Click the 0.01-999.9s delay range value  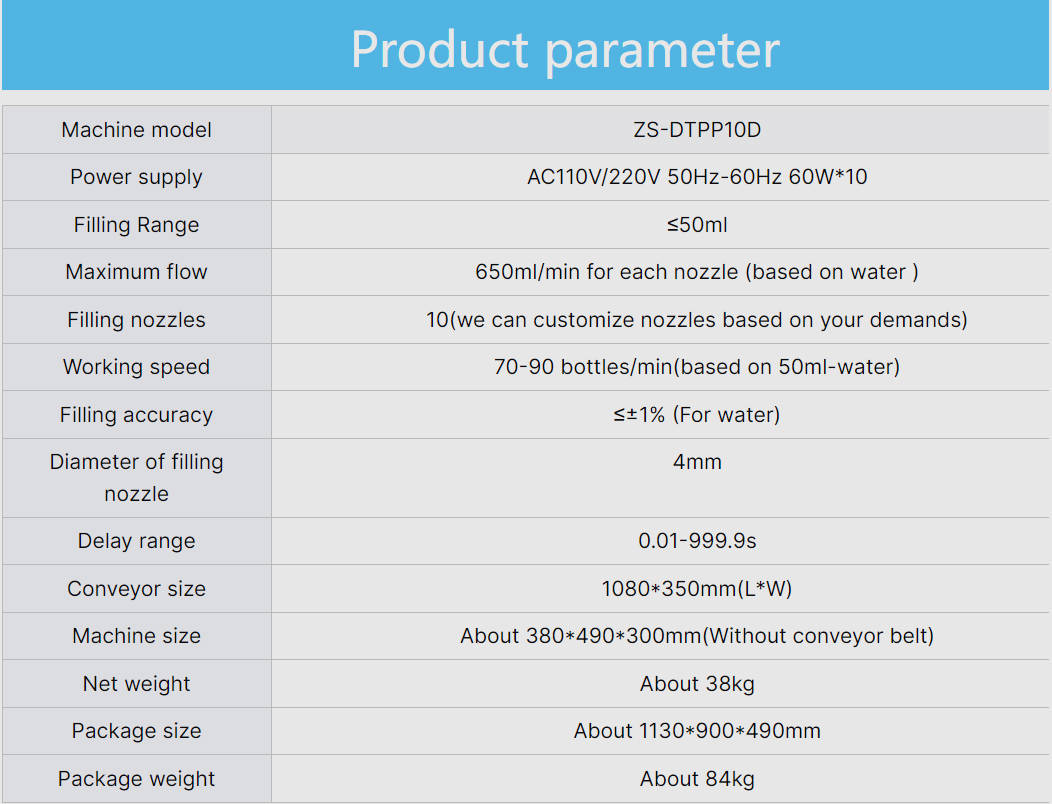click(697, 541)
